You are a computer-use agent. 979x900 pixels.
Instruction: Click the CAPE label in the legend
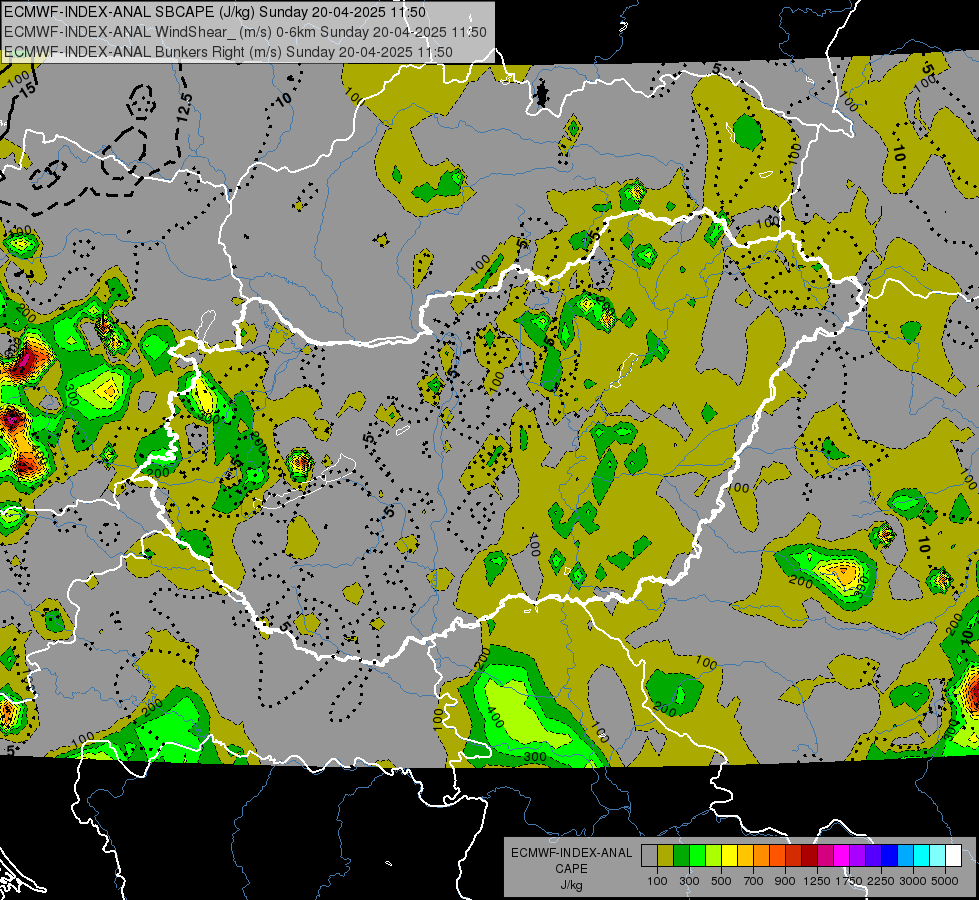click(x=571, y=869)
